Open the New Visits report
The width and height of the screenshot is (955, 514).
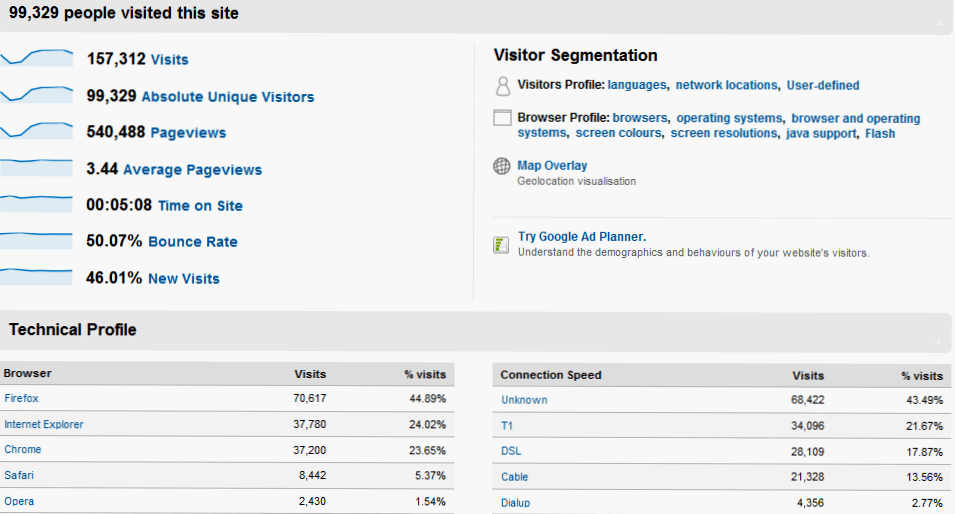click(184, 279)
